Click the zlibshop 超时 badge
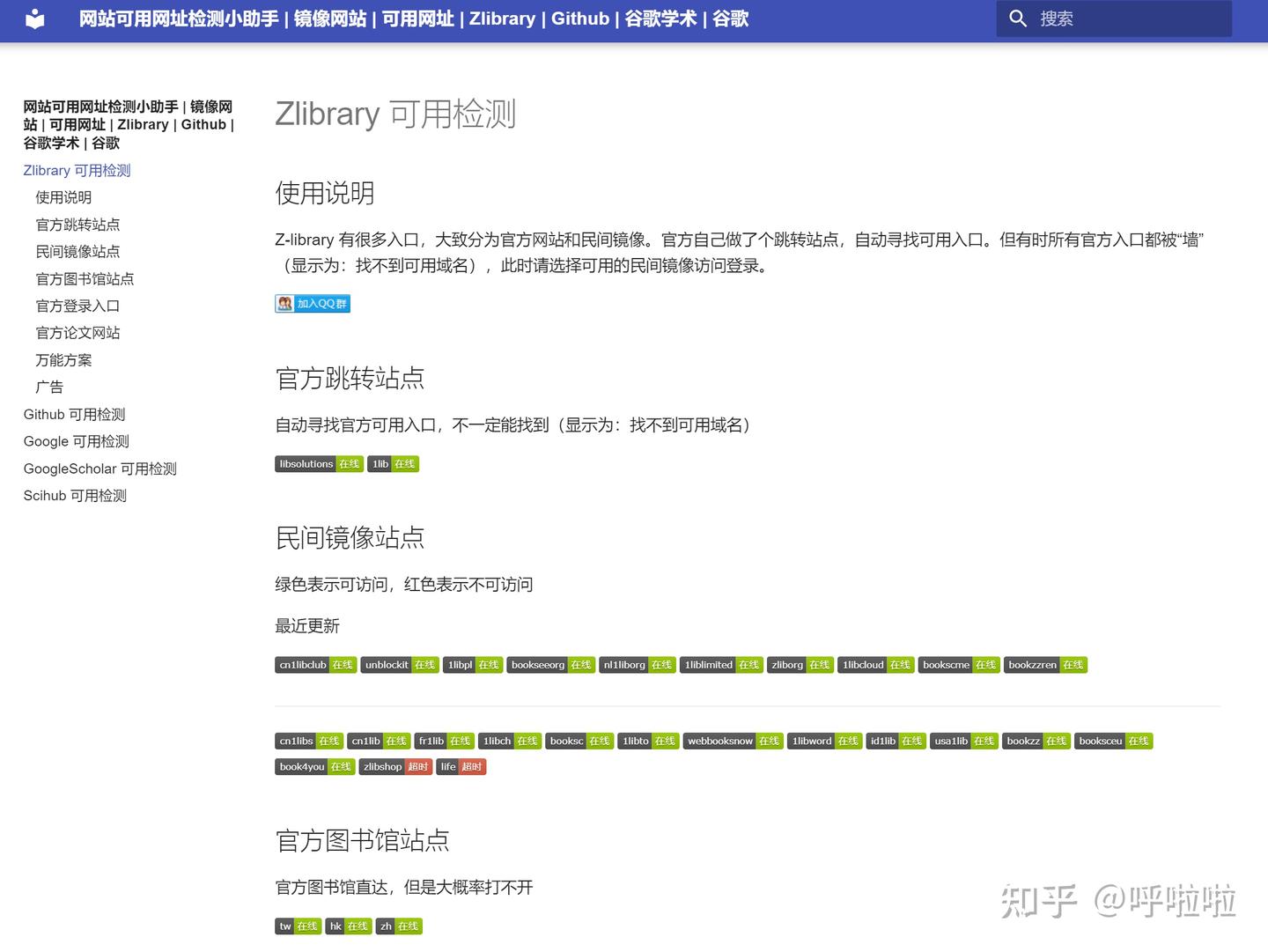 click(394, 766)
